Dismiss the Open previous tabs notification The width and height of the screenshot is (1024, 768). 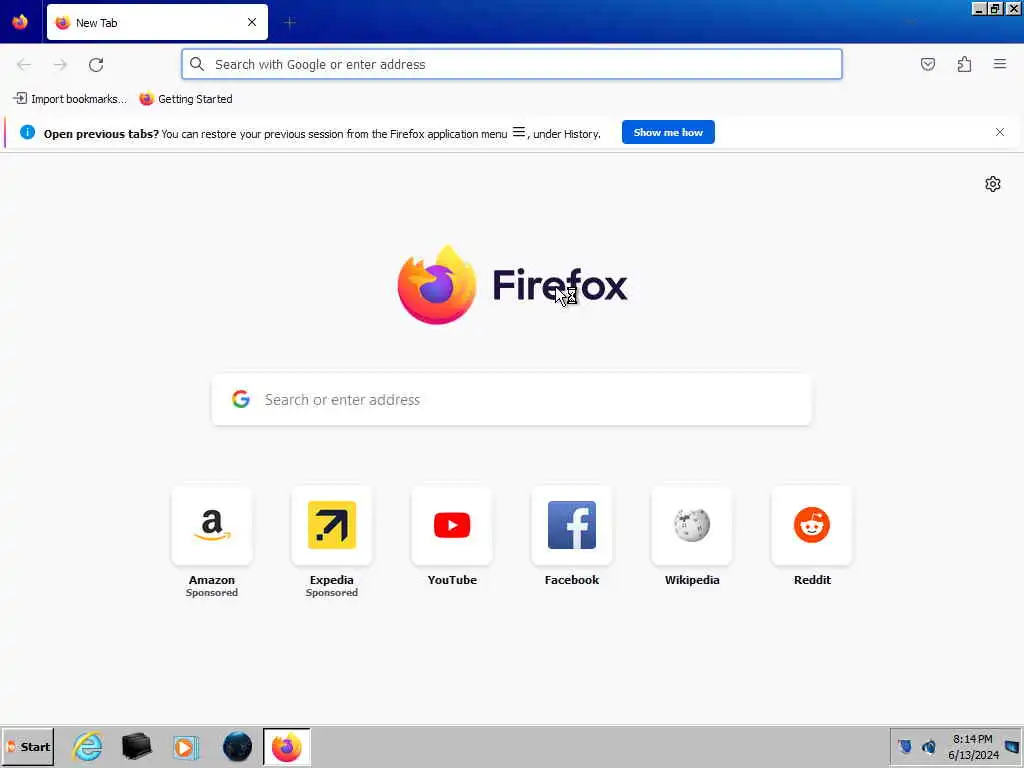[1000, 132]
